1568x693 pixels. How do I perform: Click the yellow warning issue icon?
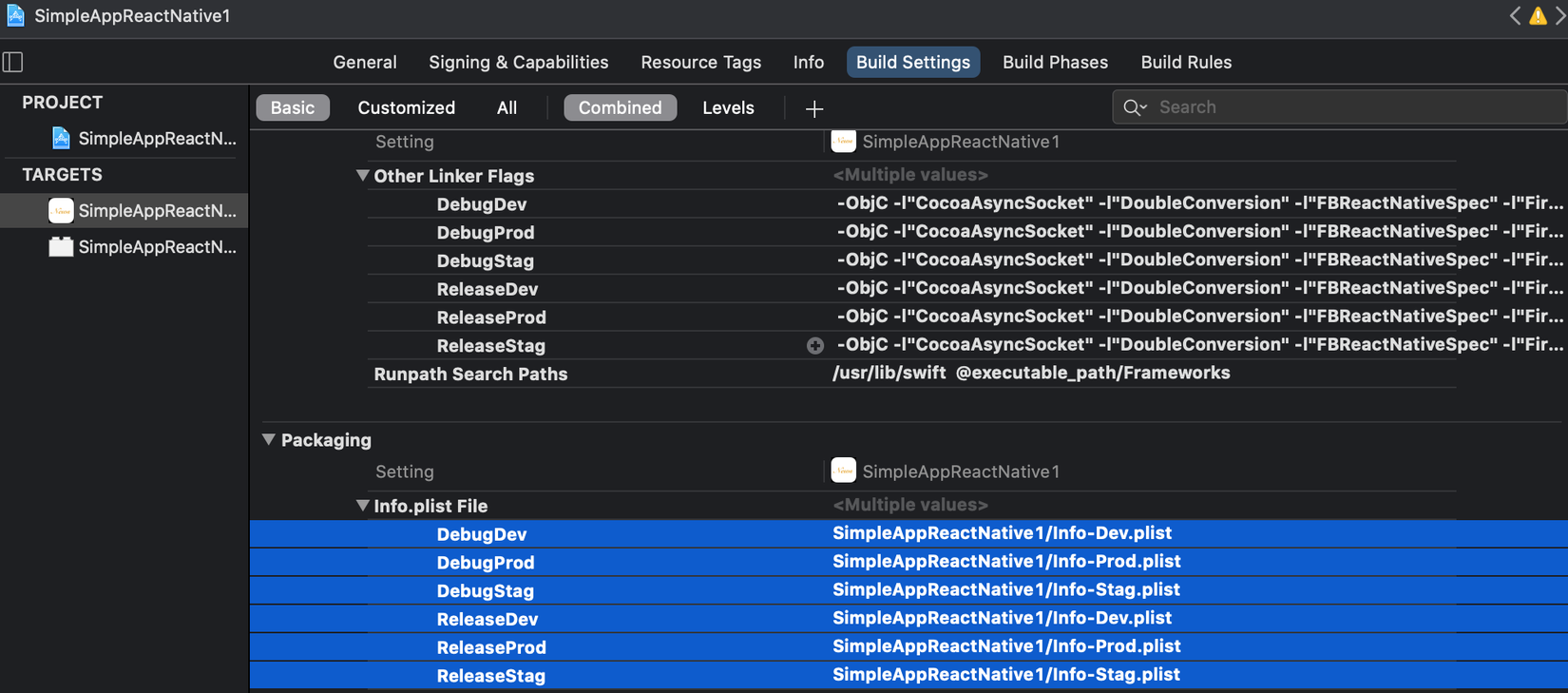pos(1538,16)
